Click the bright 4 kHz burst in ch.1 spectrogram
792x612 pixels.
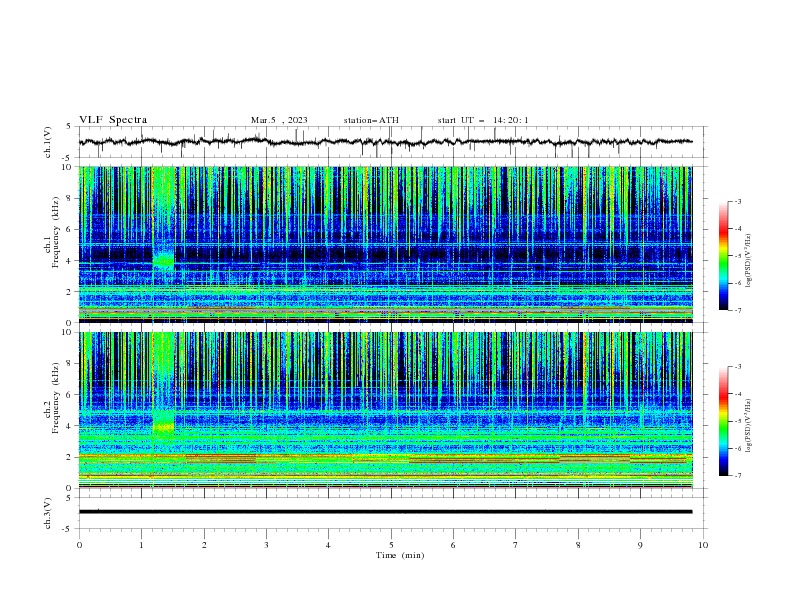pos(164,261)
